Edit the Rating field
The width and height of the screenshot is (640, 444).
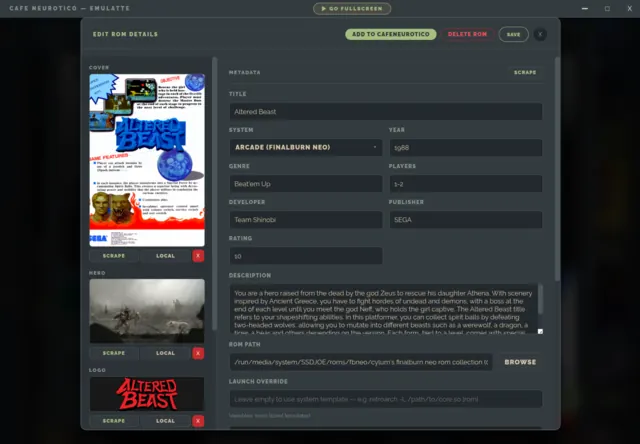(x=306, y=256)
